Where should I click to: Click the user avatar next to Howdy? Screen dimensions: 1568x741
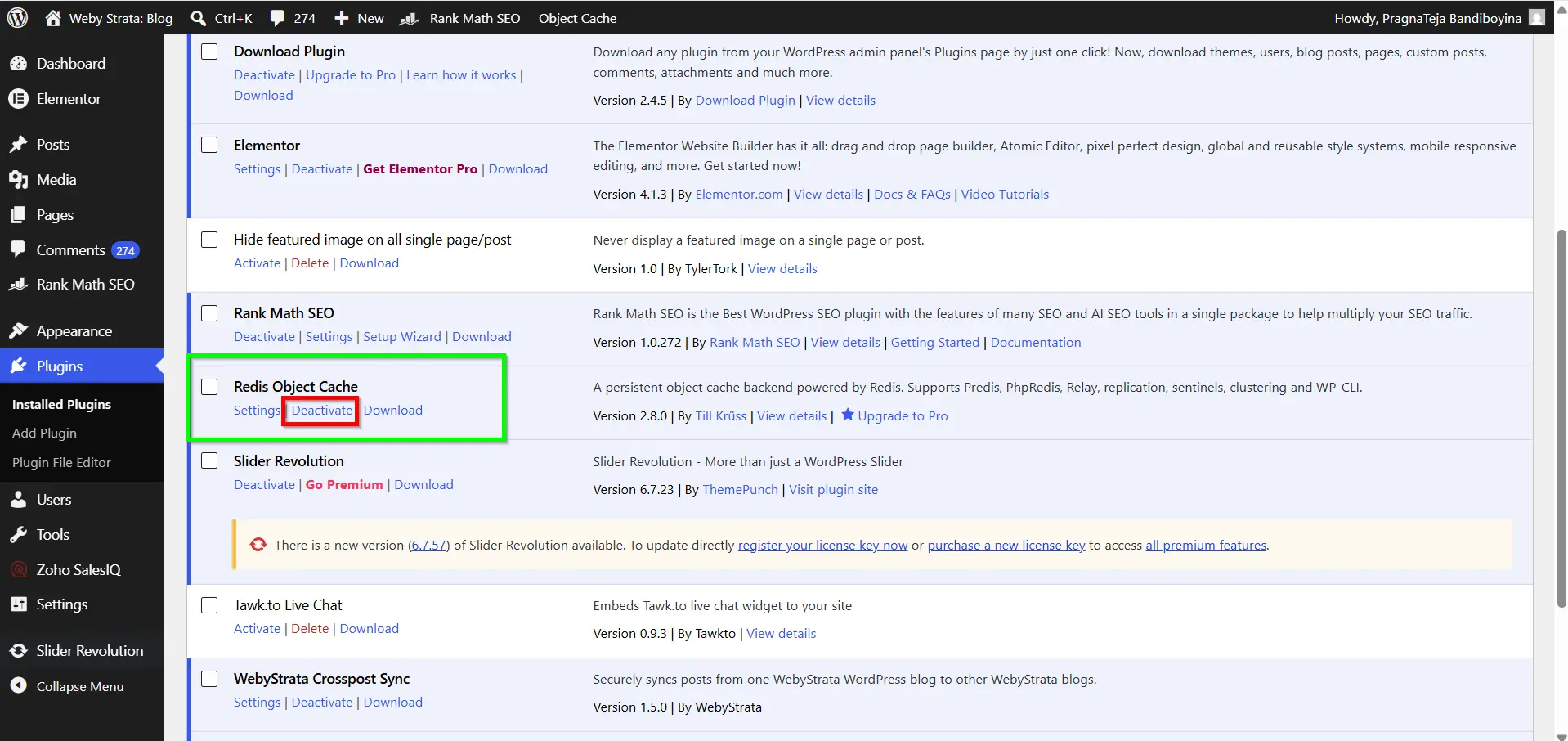tap(1537, 17)
